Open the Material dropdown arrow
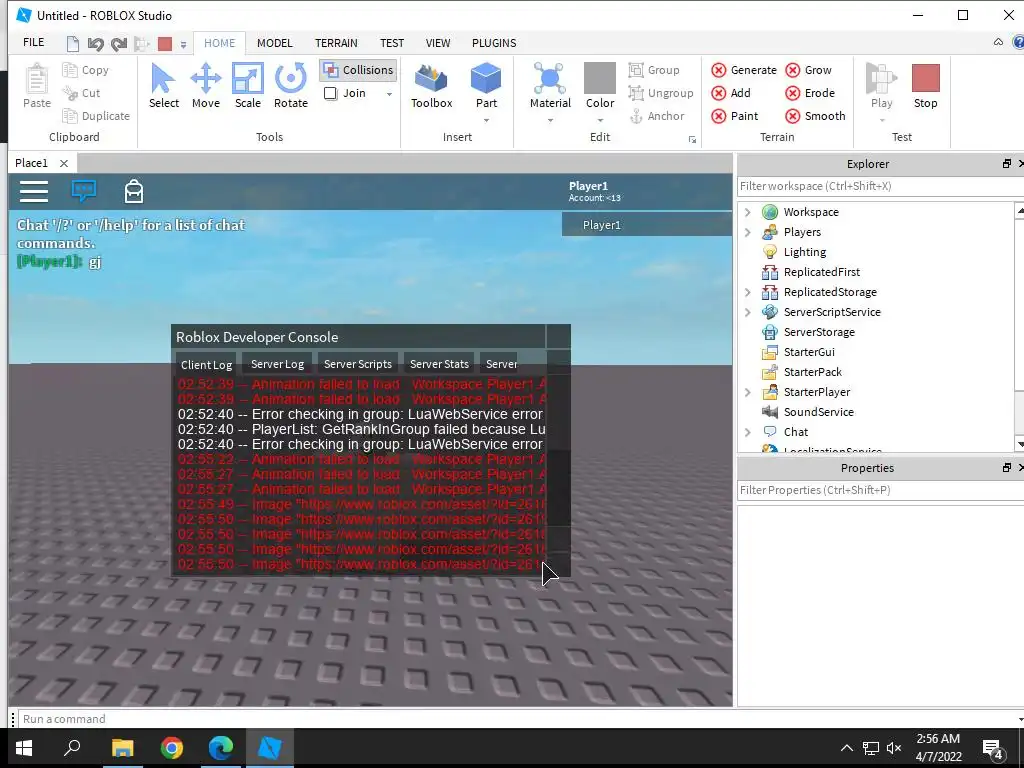 tap(550, 120)
